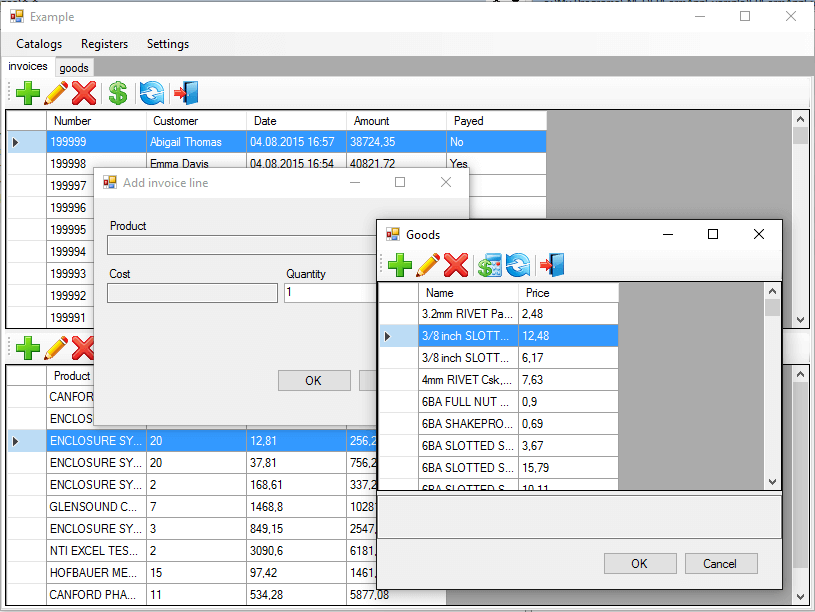The width and height of the screenshot is (815, 612).
Task: Add a new invoice line with the lower green plus
Action: point(26,349)
